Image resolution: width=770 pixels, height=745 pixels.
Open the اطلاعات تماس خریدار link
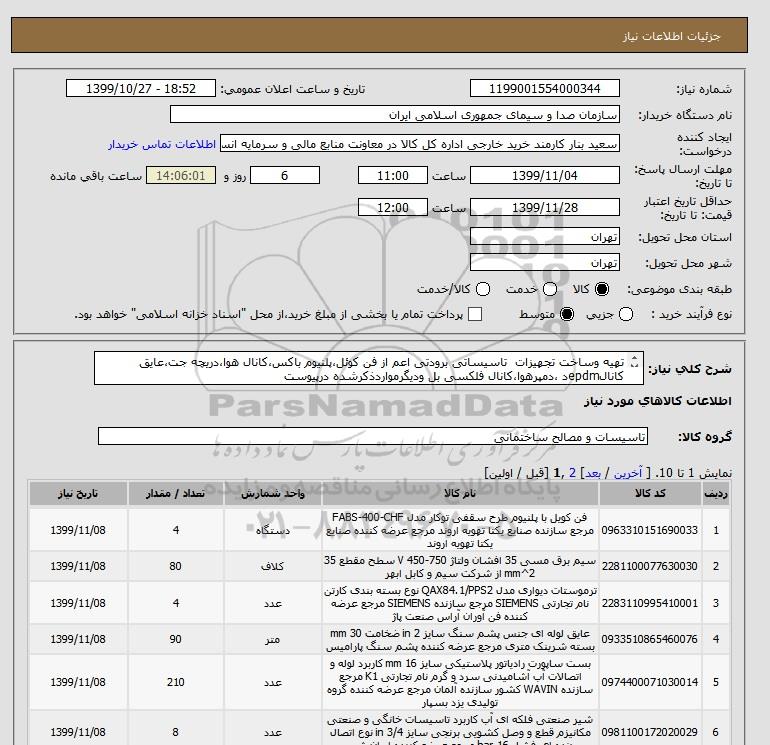click(162, 144)
